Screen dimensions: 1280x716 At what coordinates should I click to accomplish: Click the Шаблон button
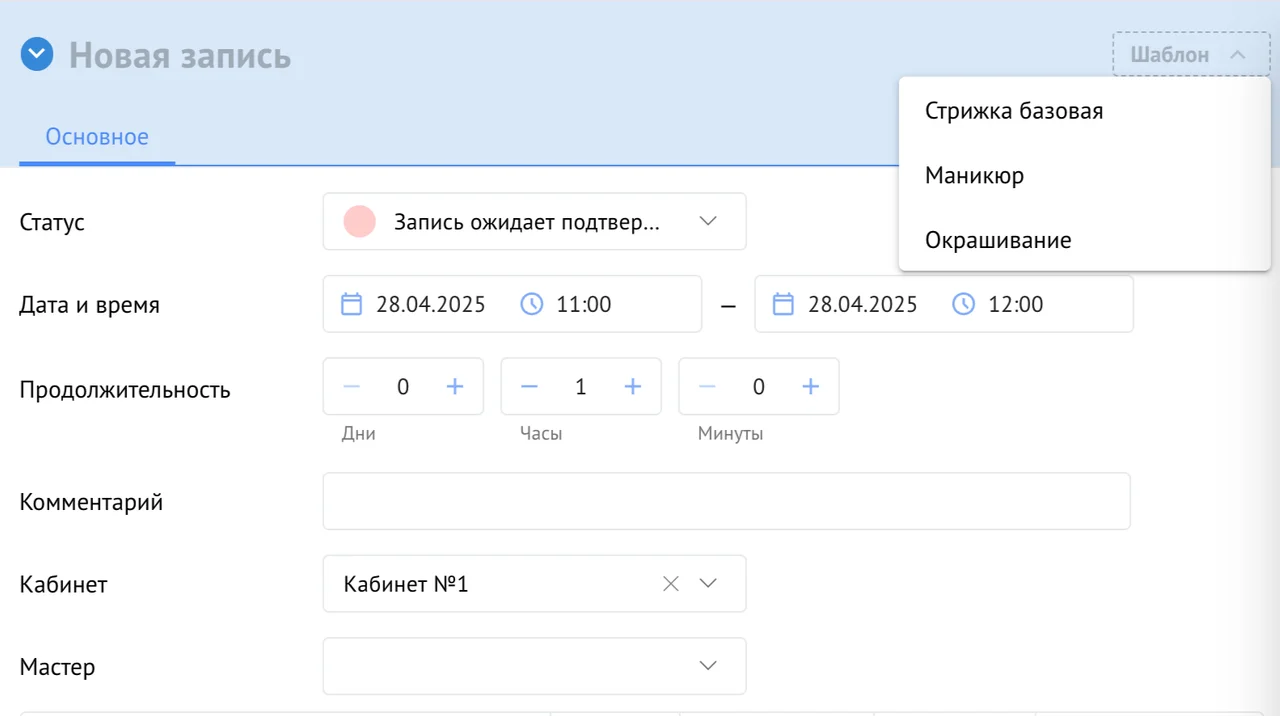pyautogui.click(x=1170, y=54)
